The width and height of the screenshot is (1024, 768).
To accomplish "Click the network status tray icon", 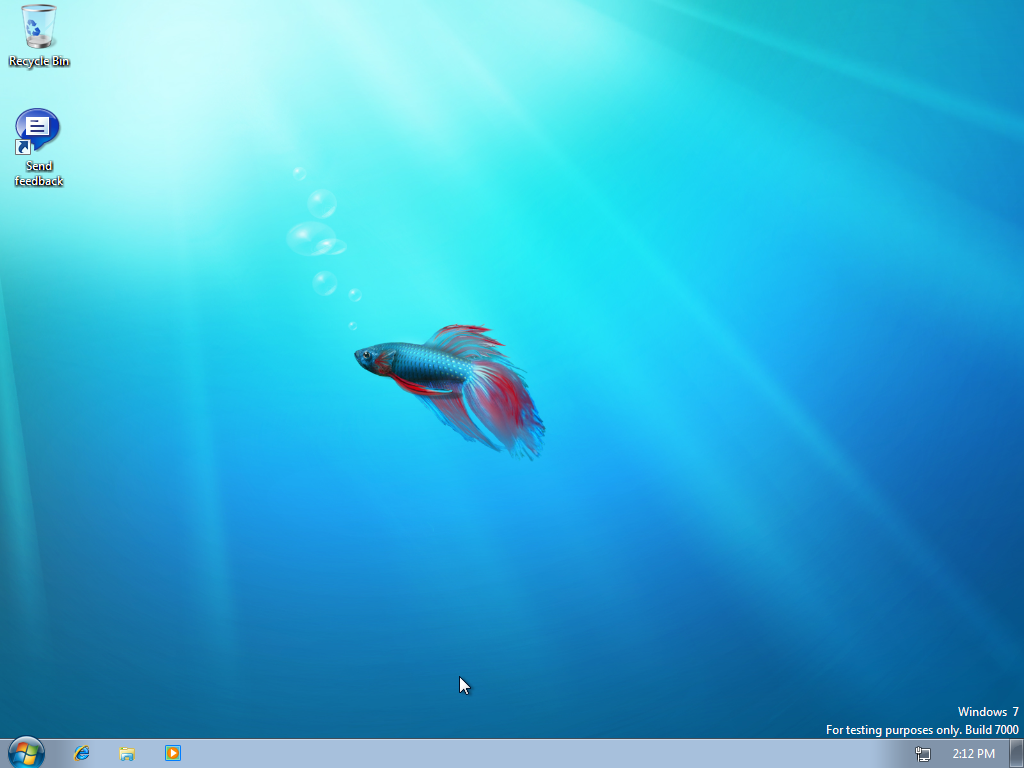I will pyautogui.click(x=922, y=754).
